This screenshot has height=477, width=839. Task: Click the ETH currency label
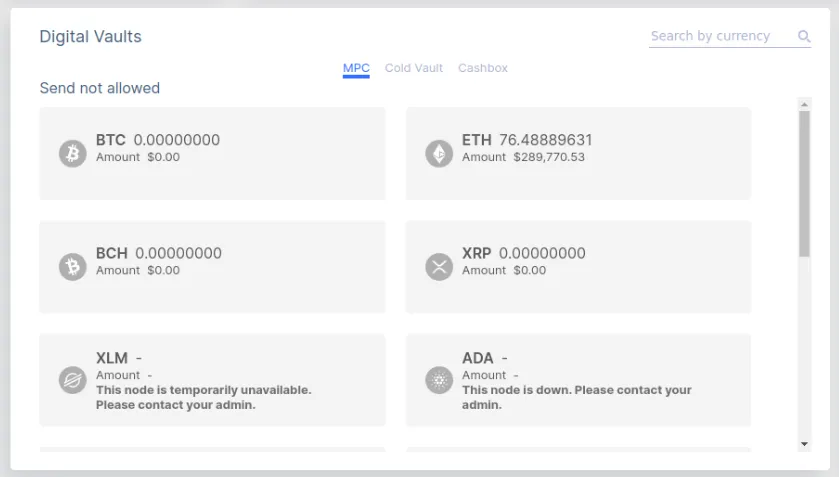(477, 140)
